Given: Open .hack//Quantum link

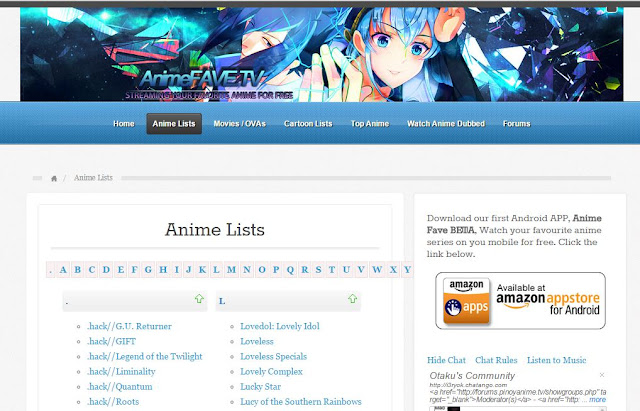Looking at the screenshot, I should (119, 387).
